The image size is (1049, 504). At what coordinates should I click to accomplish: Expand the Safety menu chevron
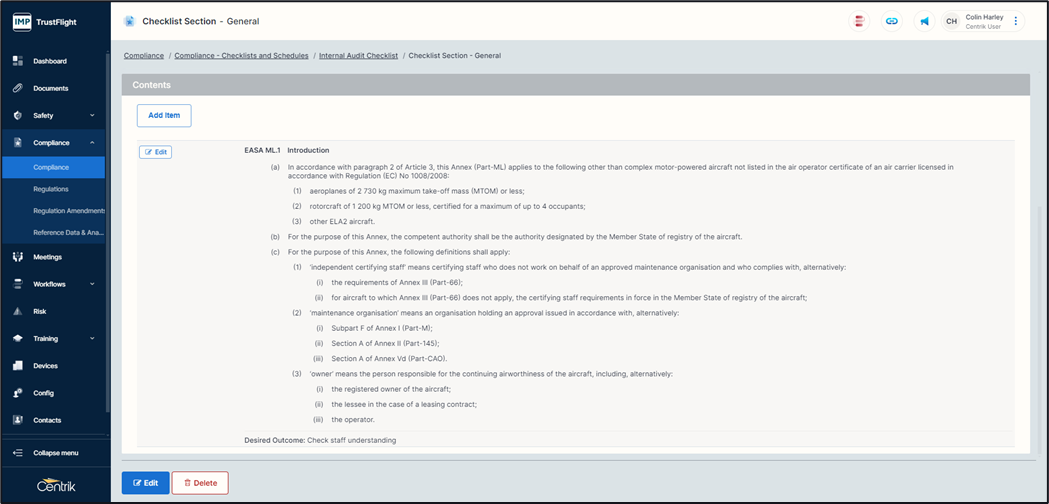pyautogui.click(x=92, y=116)
